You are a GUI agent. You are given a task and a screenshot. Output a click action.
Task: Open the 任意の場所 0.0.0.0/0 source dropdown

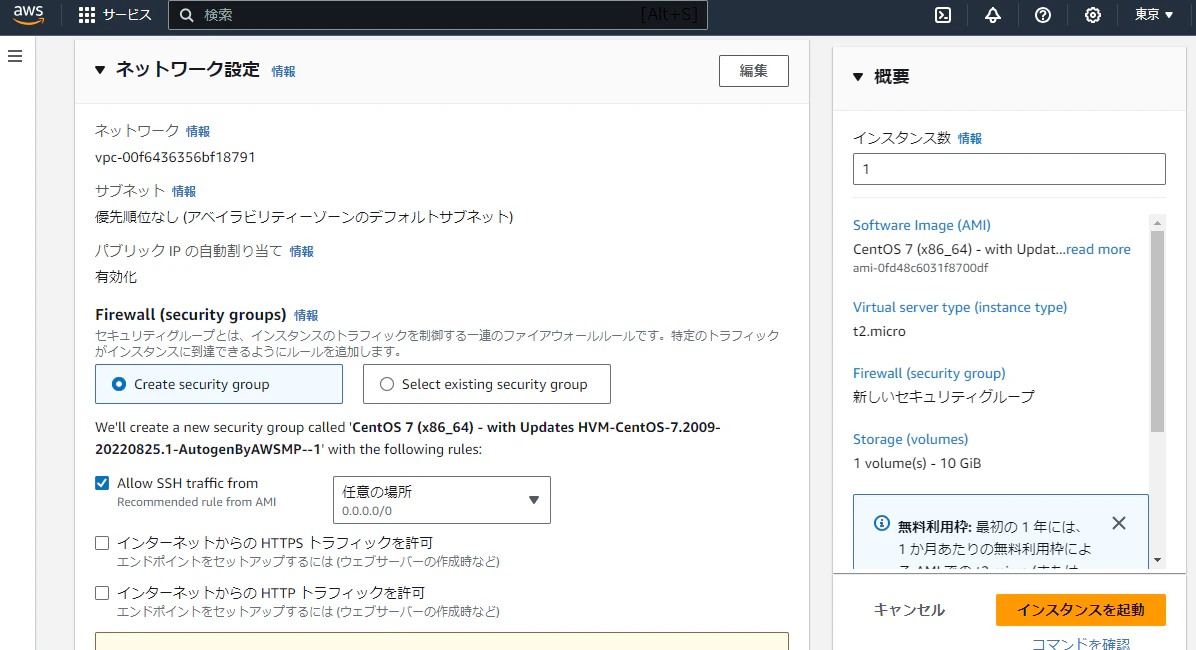pyautogui.click(x=442, y=500)
